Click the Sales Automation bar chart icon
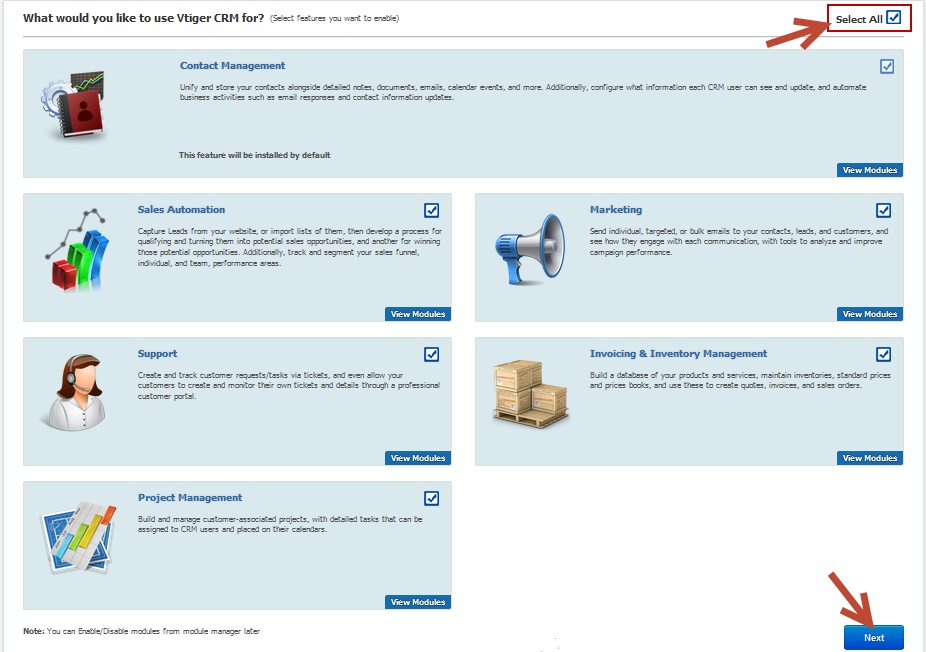926x652 pixels. pyautogui.click(x=77, y=250)
